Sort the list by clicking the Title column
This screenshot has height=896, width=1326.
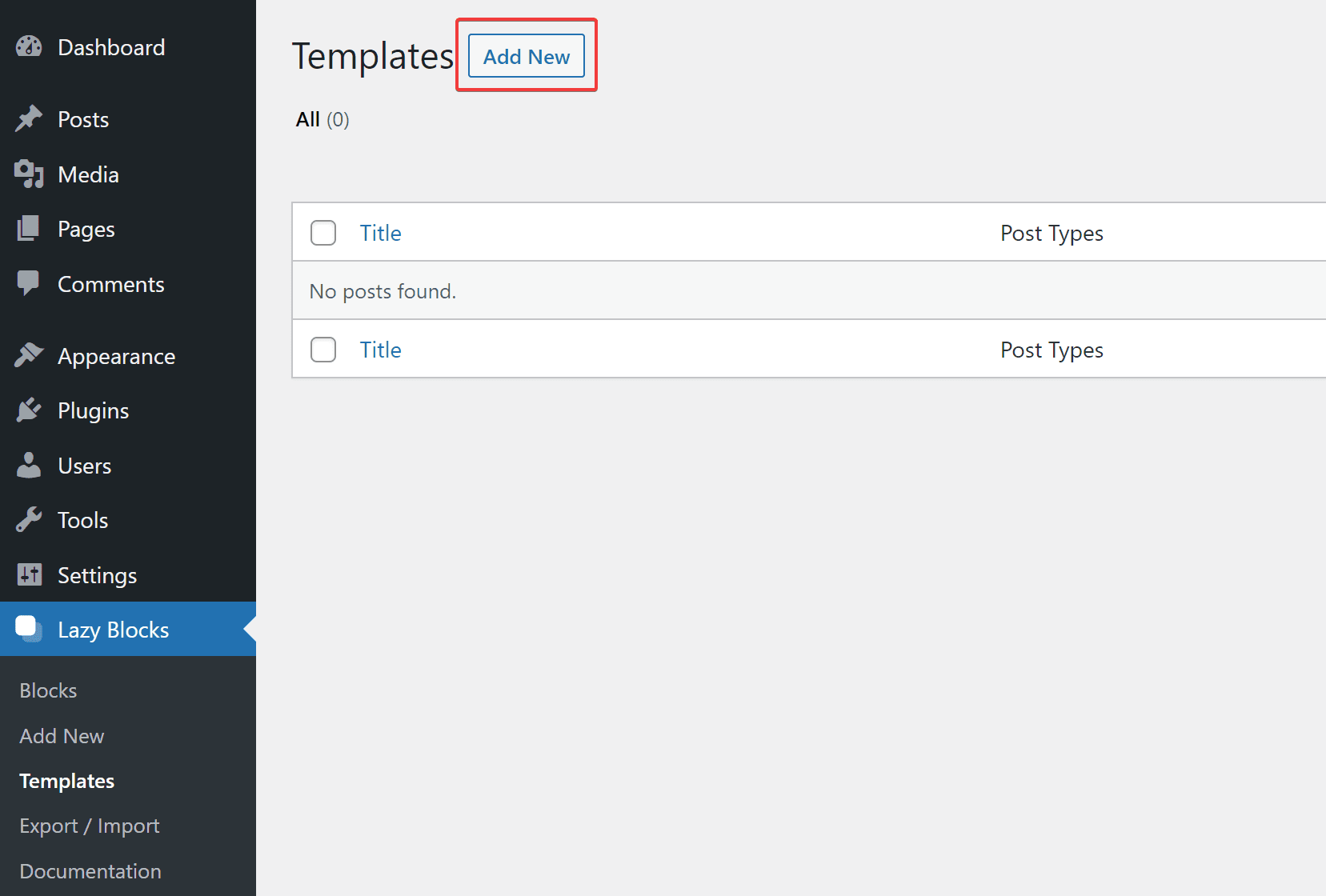pyautogui.click(x=380, y=232)
